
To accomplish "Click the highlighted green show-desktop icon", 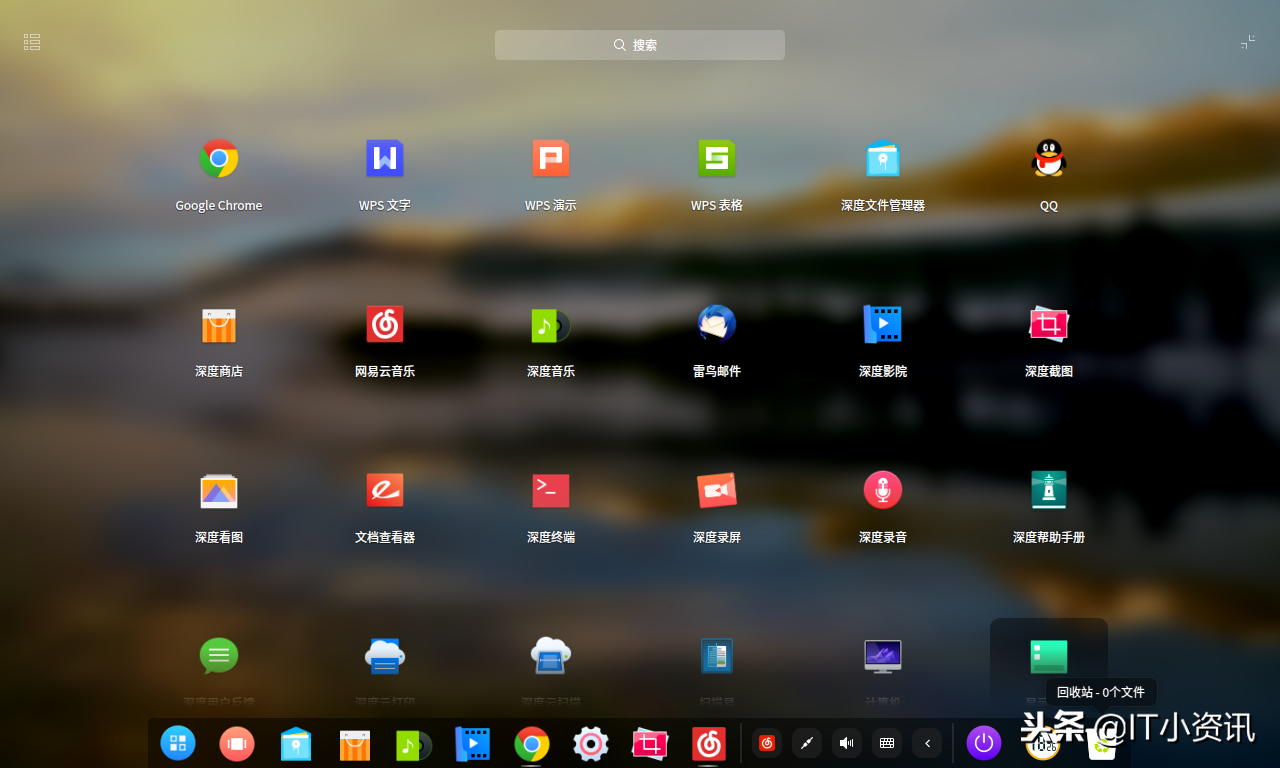I will (x=1049, y=657).
